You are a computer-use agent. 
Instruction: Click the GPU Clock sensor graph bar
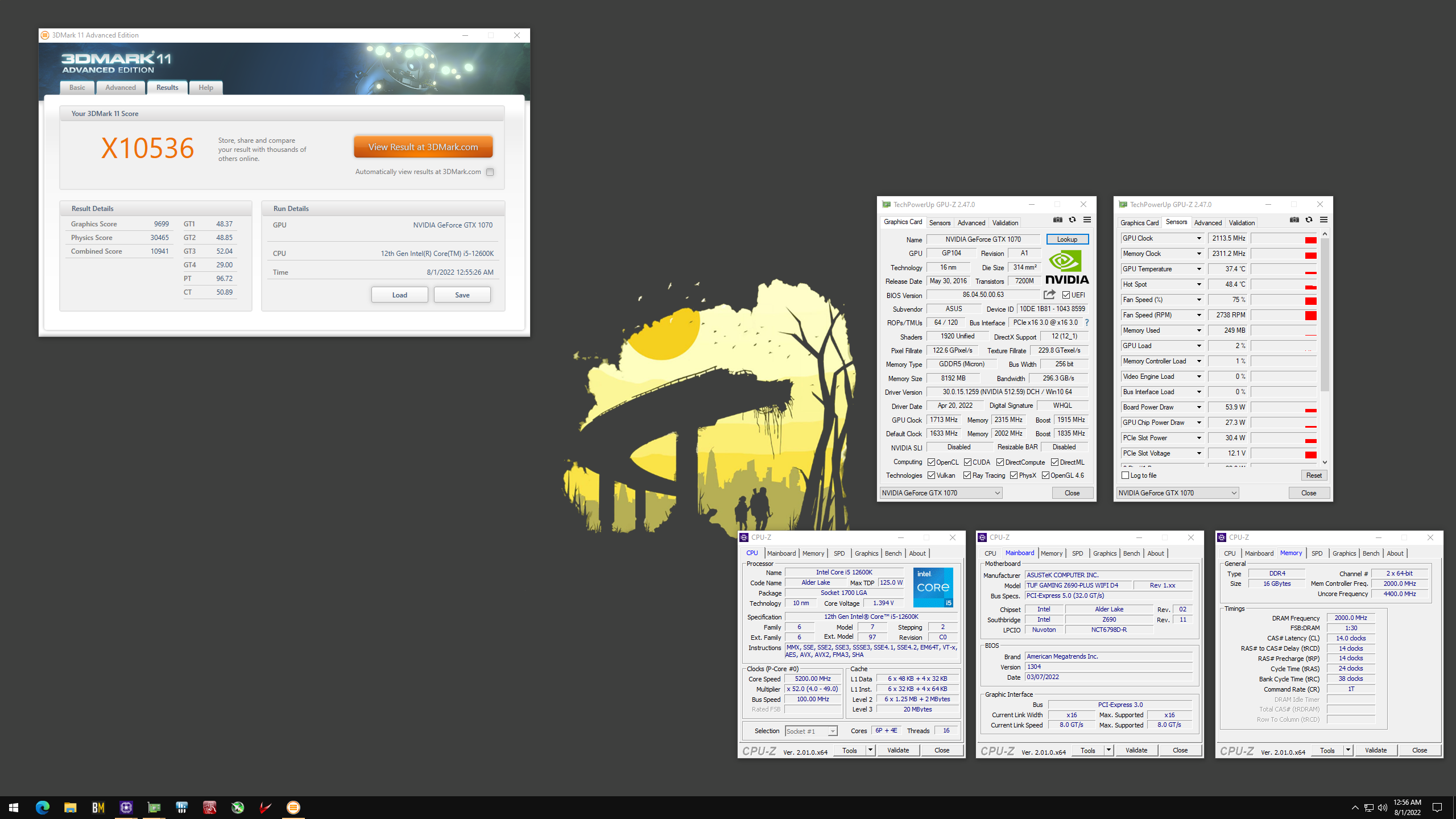coord(1284,238)
